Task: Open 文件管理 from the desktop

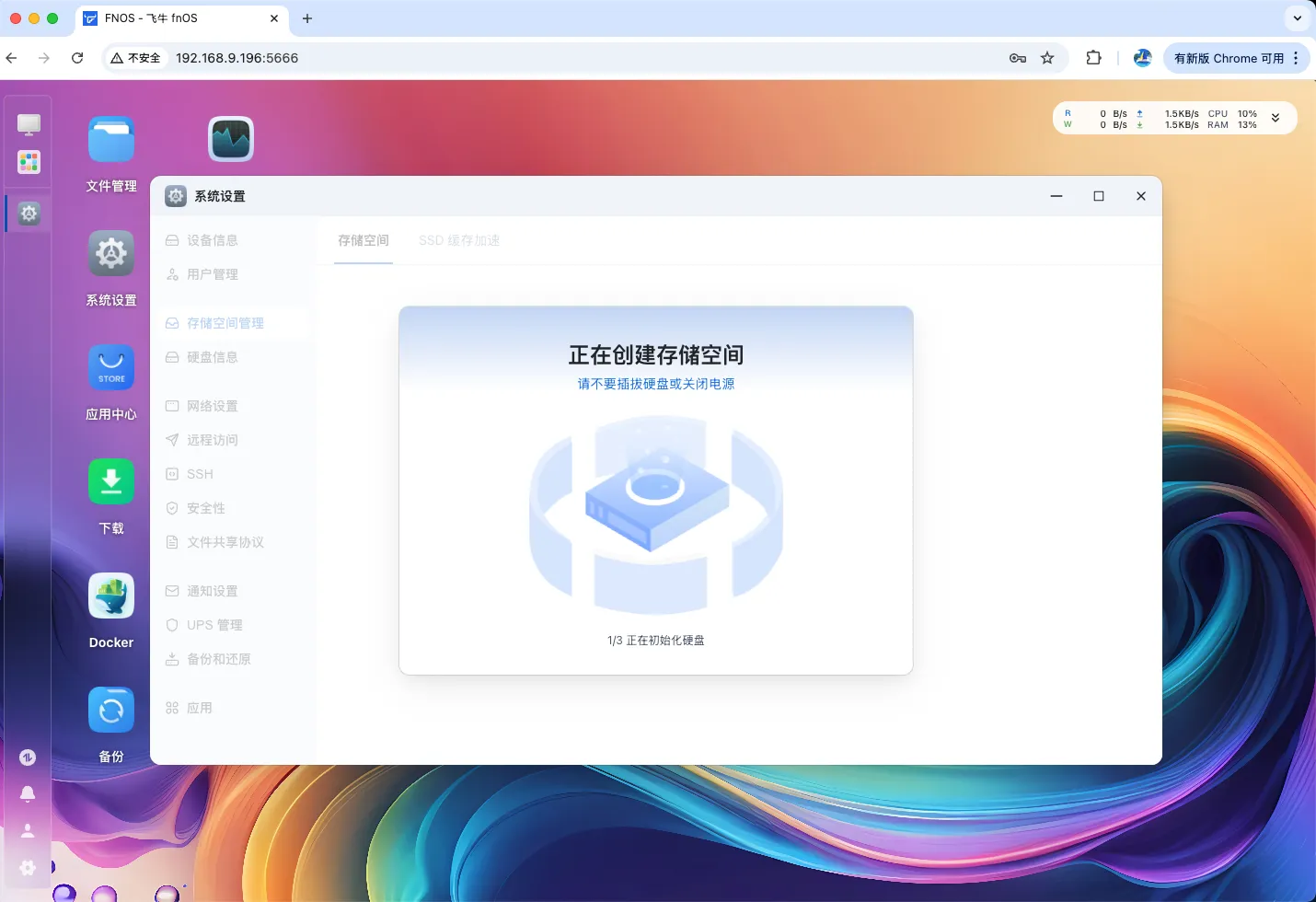Action: point(110,139)
